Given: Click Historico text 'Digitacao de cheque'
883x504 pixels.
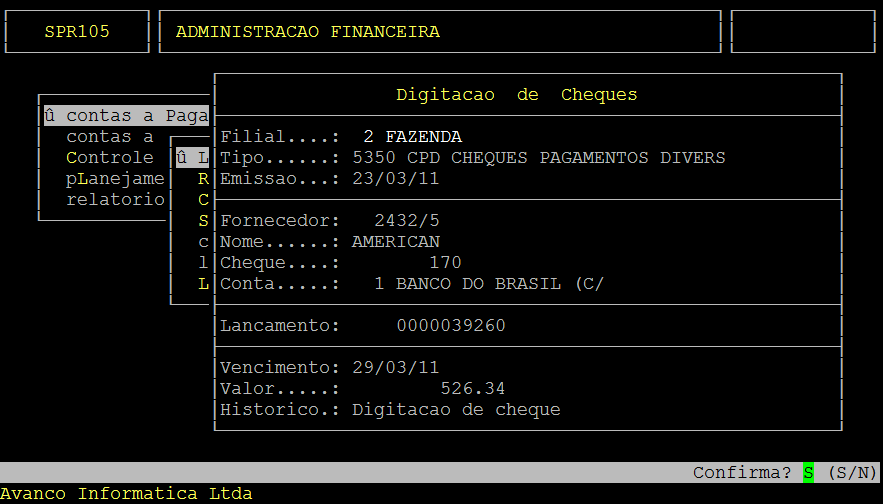Looking at the screenshot, I should click(x=456, y=410).
